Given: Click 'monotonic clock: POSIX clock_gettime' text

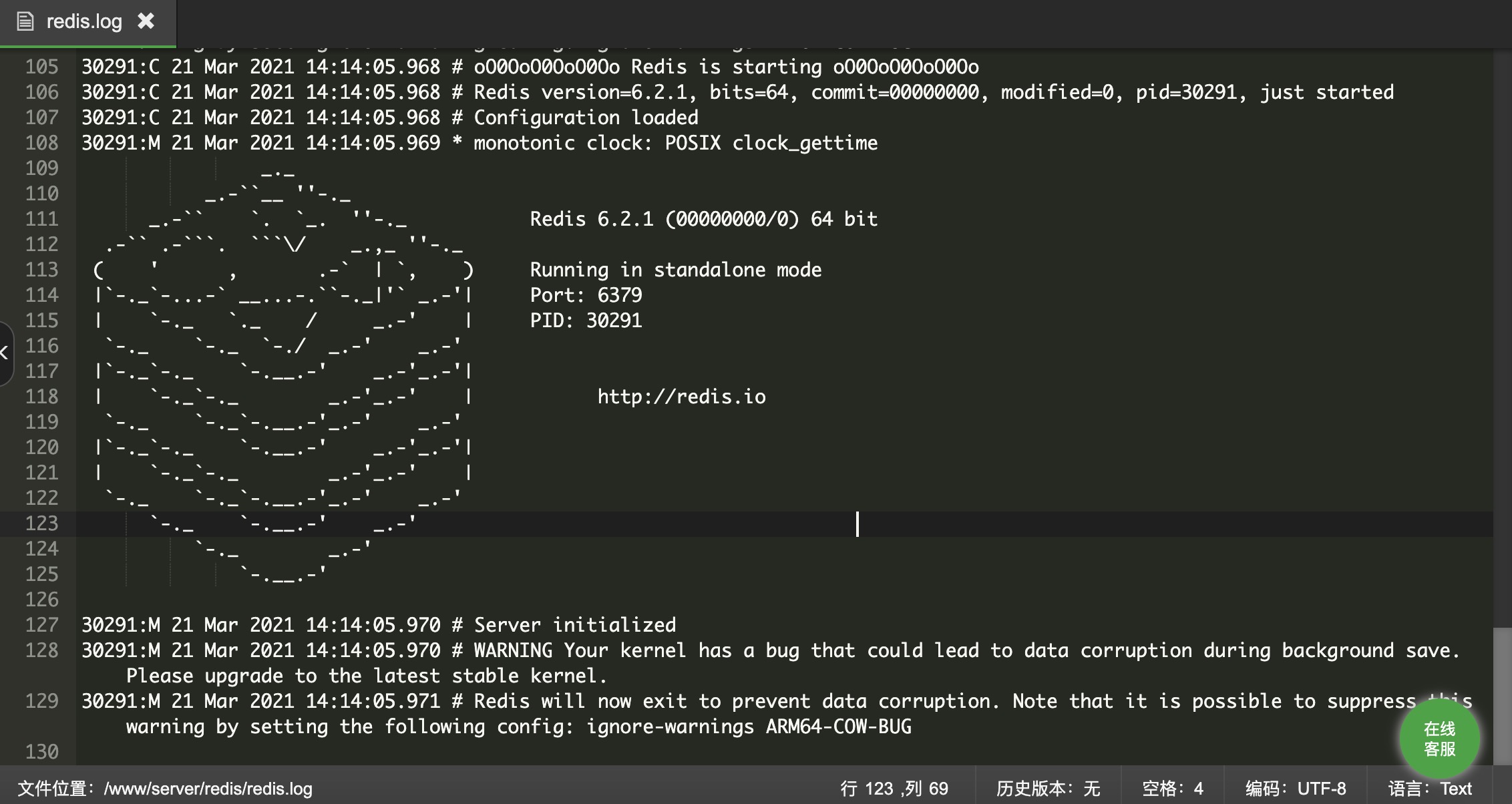Looking at the screenshot, I should click(675, 143).
